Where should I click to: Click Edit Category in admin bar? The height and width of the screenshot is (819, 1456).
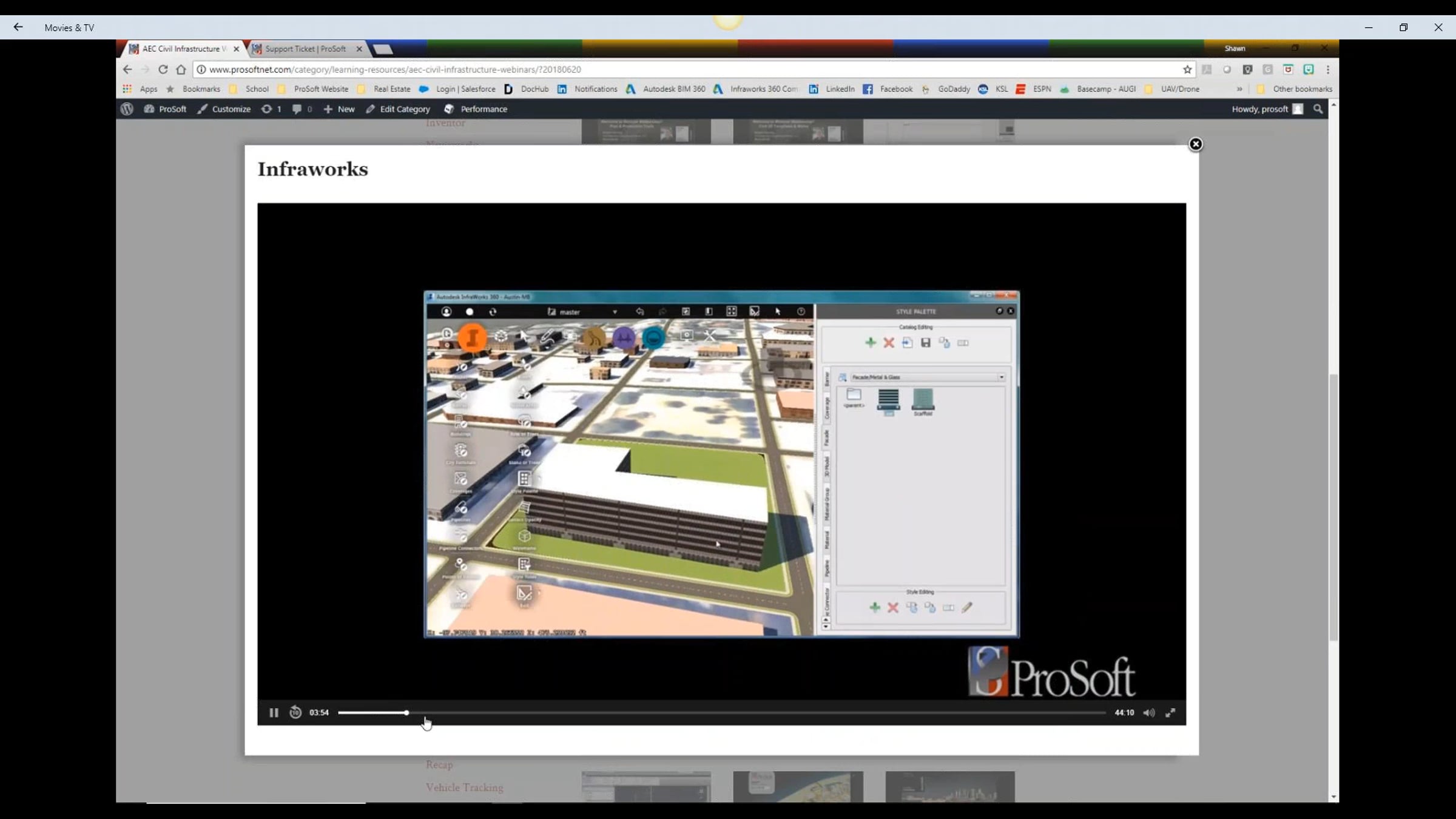point(398,109)
